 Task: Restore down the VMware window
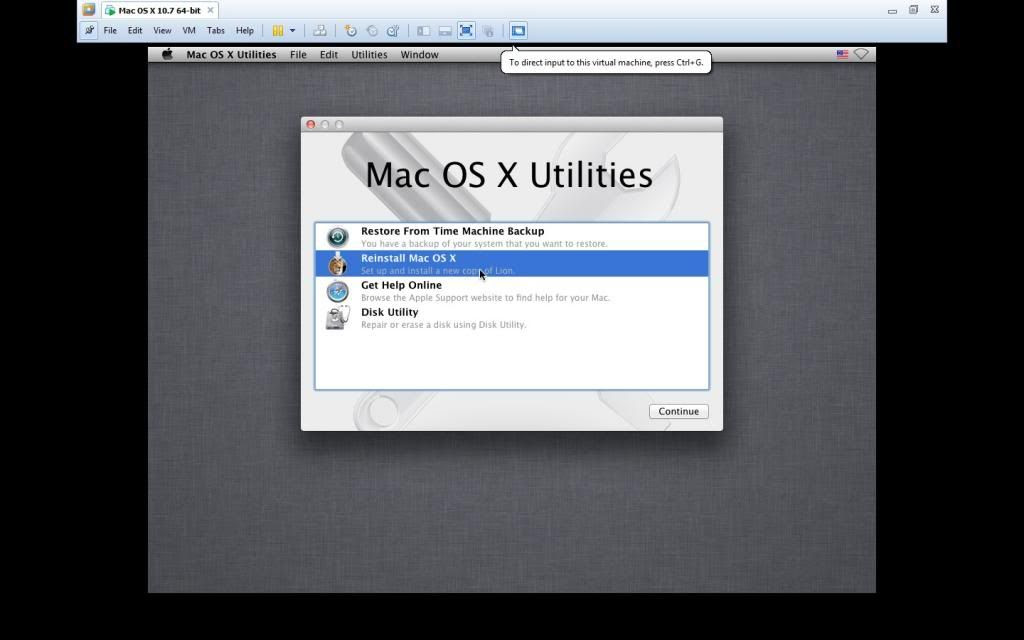click(x=914, y=10)
